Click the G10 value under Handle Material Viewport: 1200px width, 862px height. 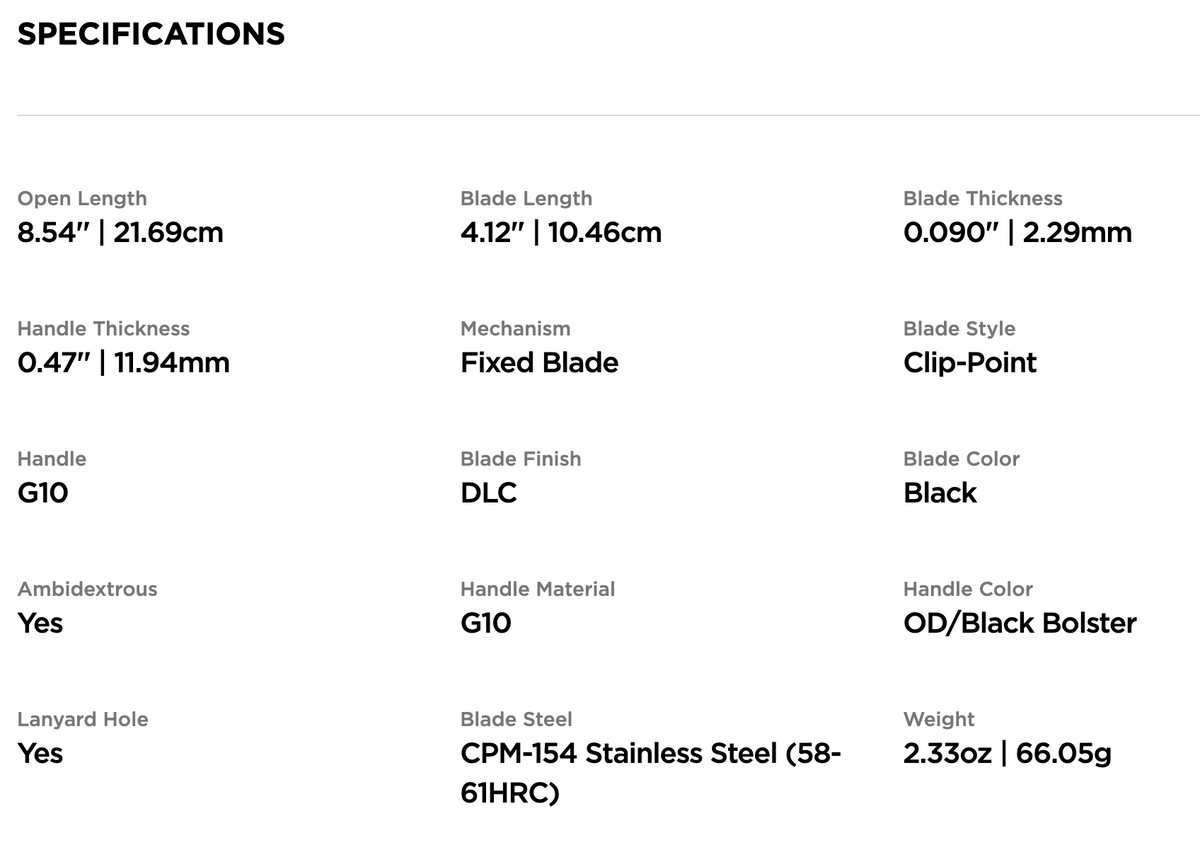(485, 622)
